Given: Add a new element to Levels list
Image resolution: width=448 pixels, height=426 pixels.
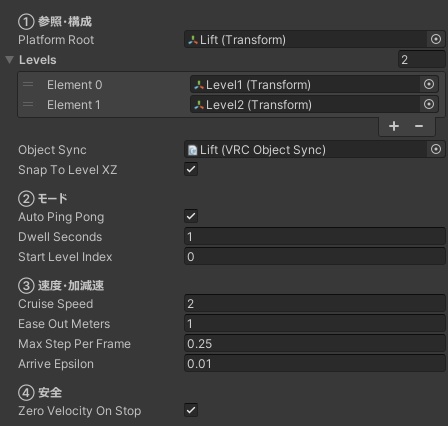Looking at the screenshot, I should (x=394, y=126).
